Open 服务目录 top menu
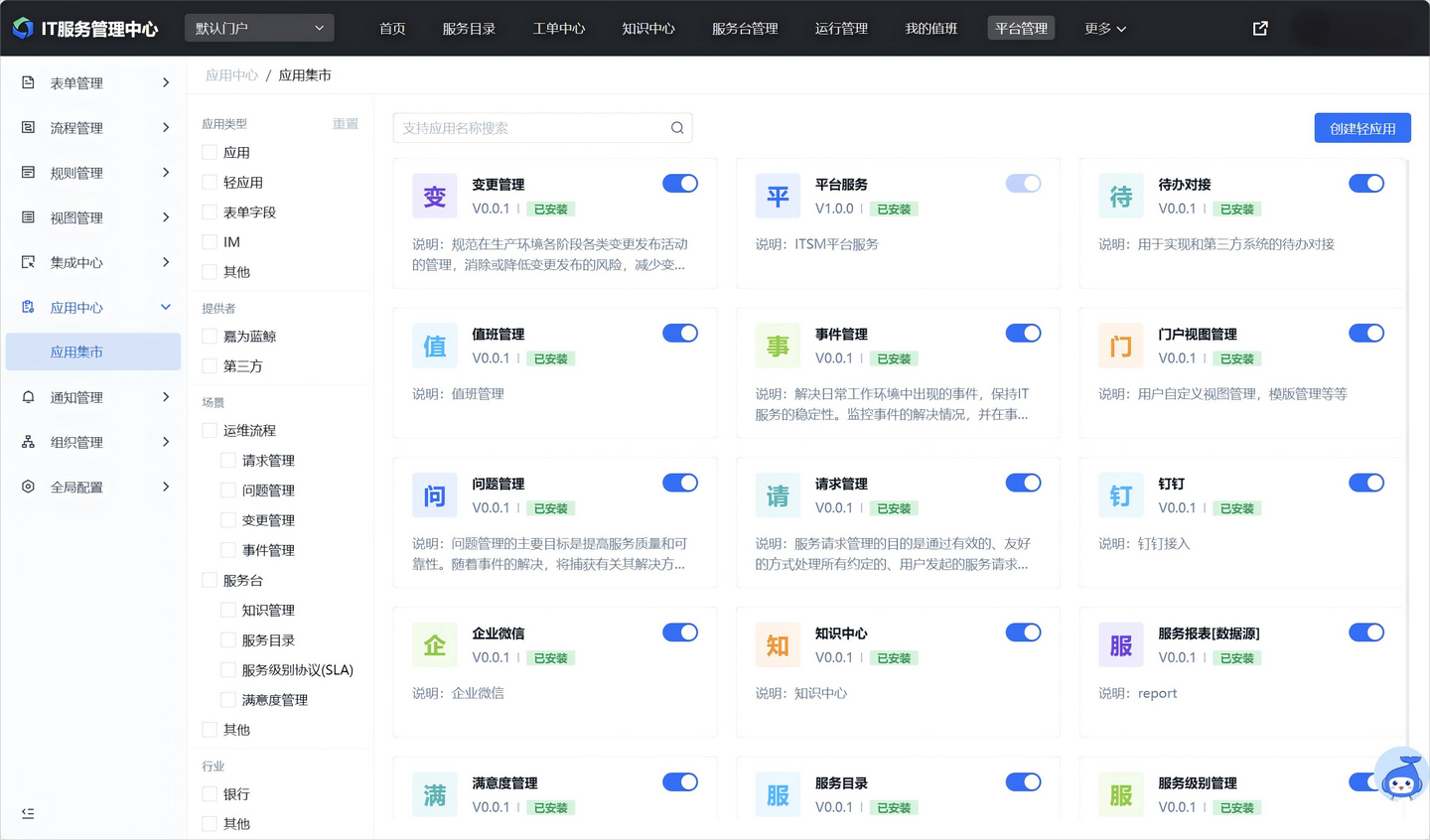 (469, 29)
